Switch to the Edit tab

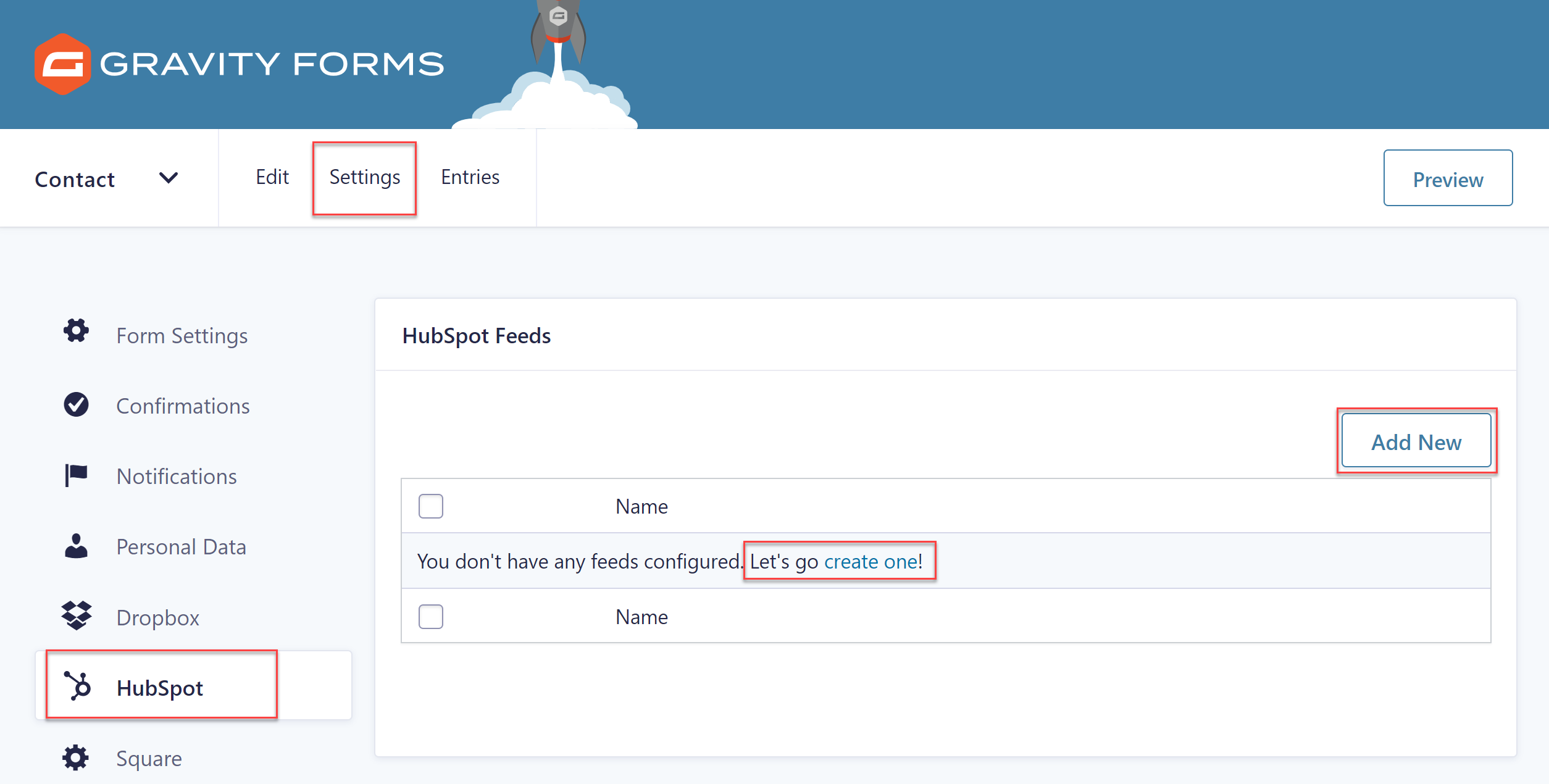tap(272, 177)
